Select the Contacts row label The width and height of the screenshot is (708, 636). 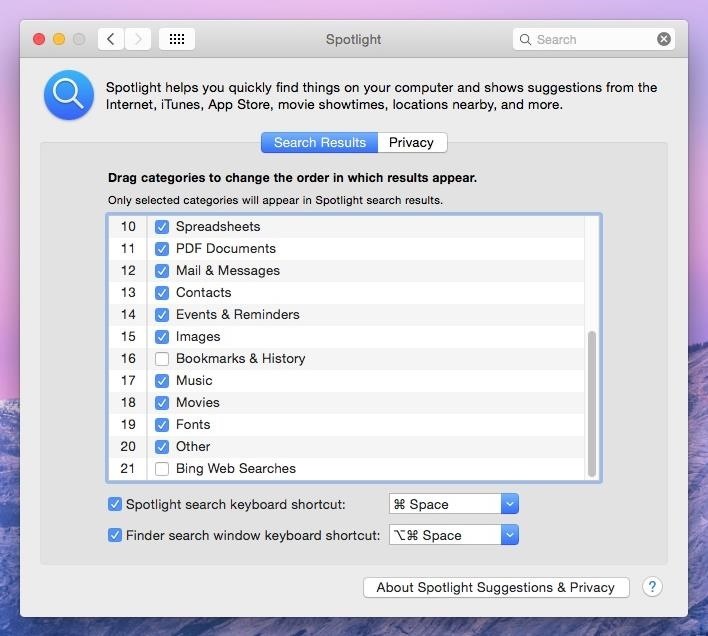pyautogui.click(x=204, y=293)
